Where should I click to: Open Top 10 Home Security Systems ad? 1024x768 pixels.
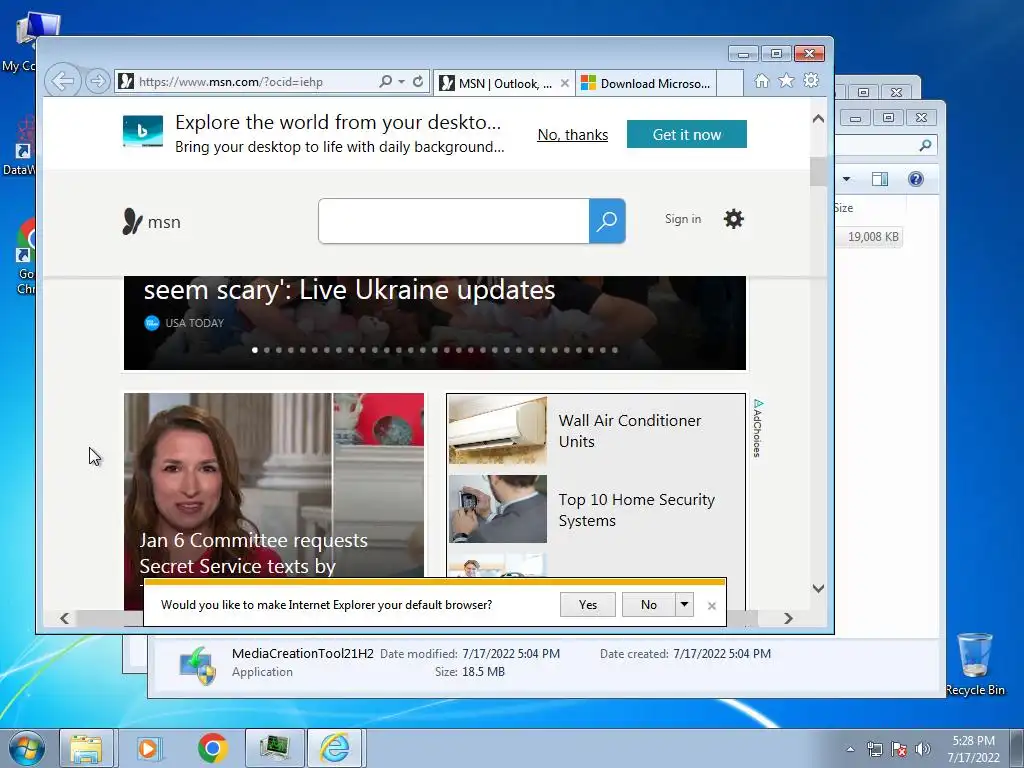point(636,510)
